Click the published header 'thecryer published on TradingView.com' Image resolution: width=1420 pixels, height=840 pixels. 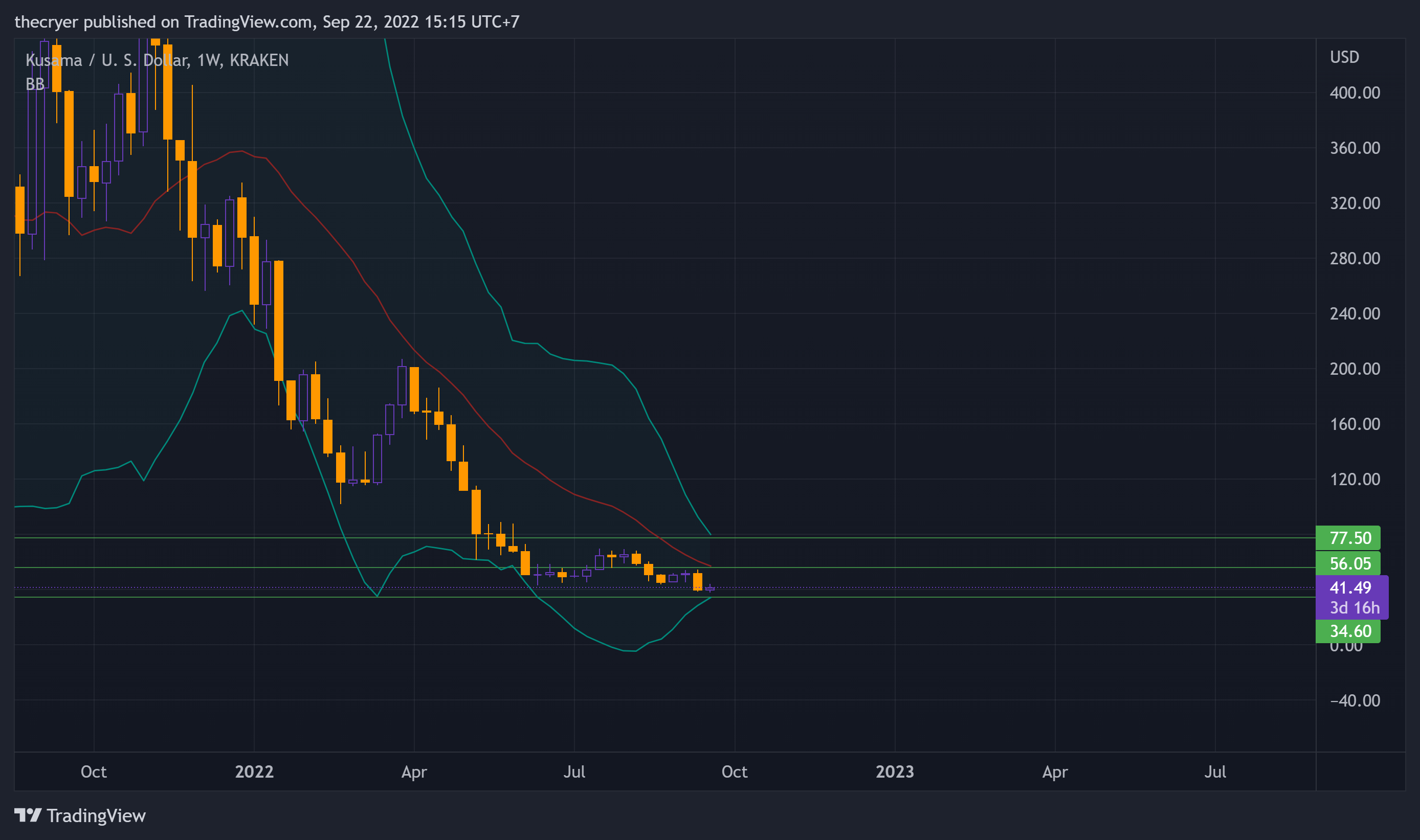(163, 21)
